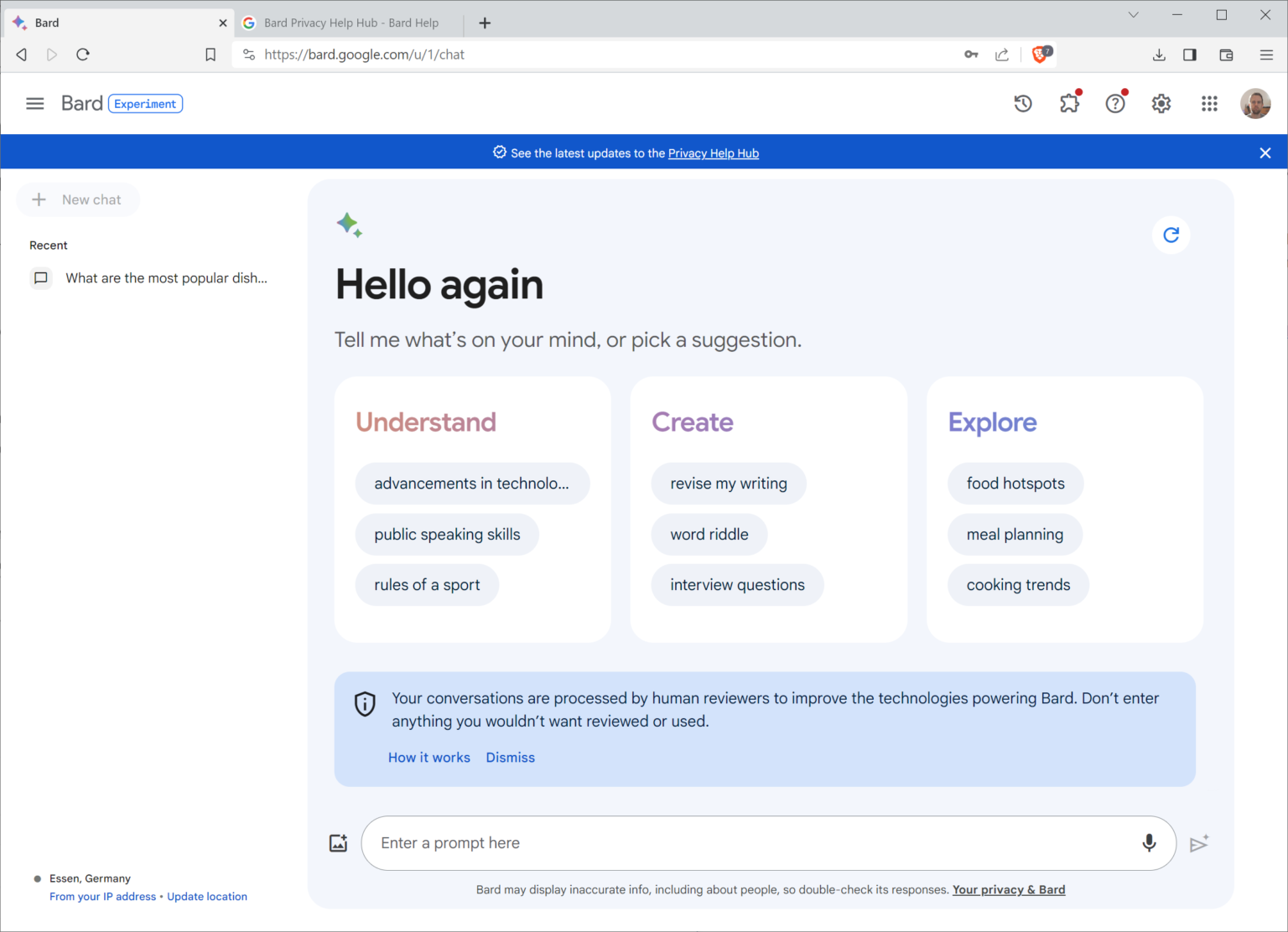Viewport: 1288px width, 932px height.
Task: Dismiss the human reviewers notice
Action: (x=511, y=758)
